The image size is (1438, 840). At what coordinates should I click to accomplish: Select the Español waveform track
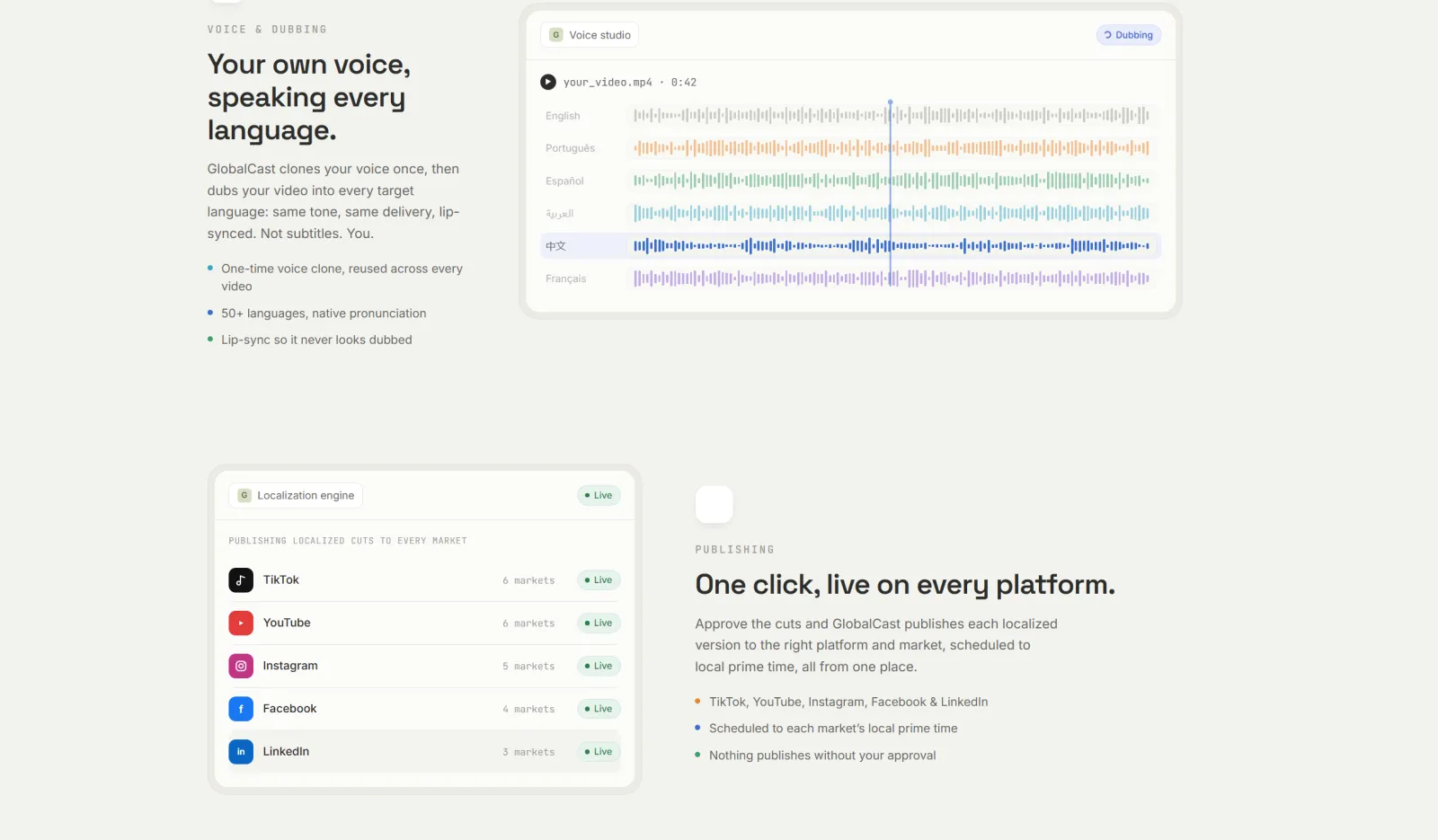pyautogui.click(x=891, y=181)
